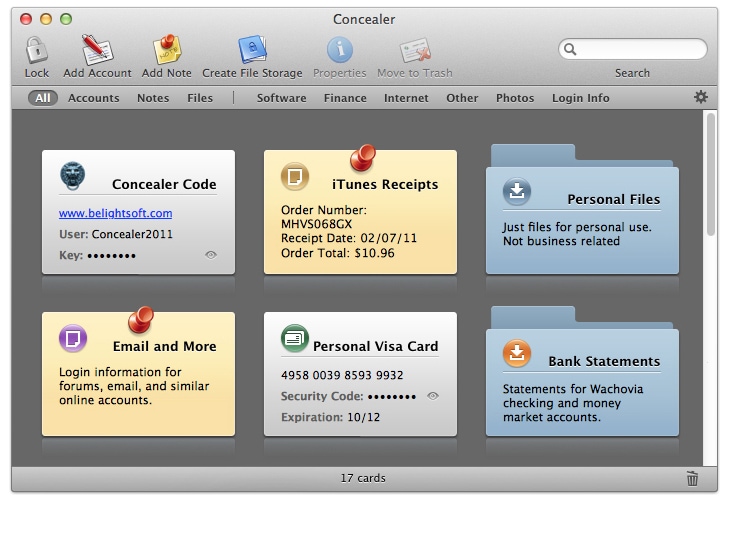Click the orange Bank Statements icon

(x=517, y=353)
